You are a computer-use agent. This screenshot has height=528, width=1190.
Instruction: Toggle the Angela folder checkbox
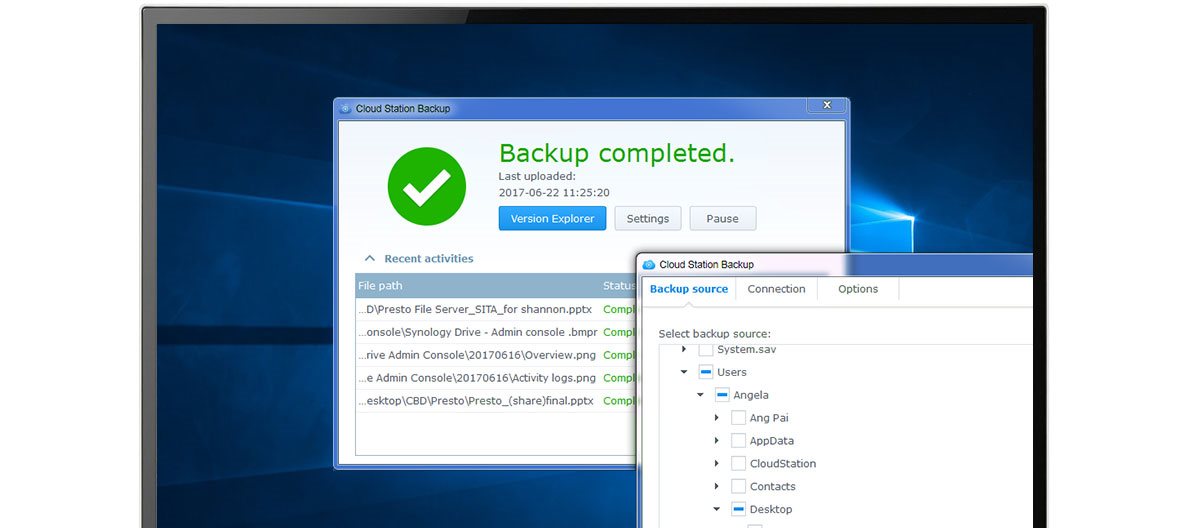[722, 394]
